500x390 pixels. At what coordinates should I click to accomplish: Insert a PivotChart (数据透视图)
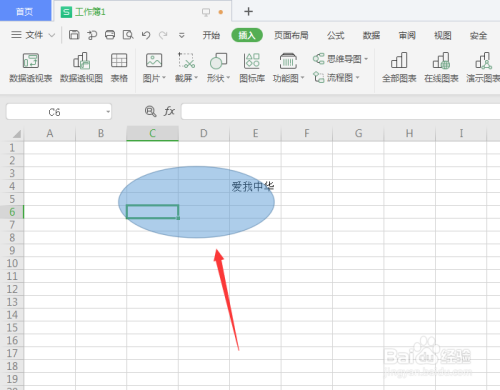[x=81, y=68]
